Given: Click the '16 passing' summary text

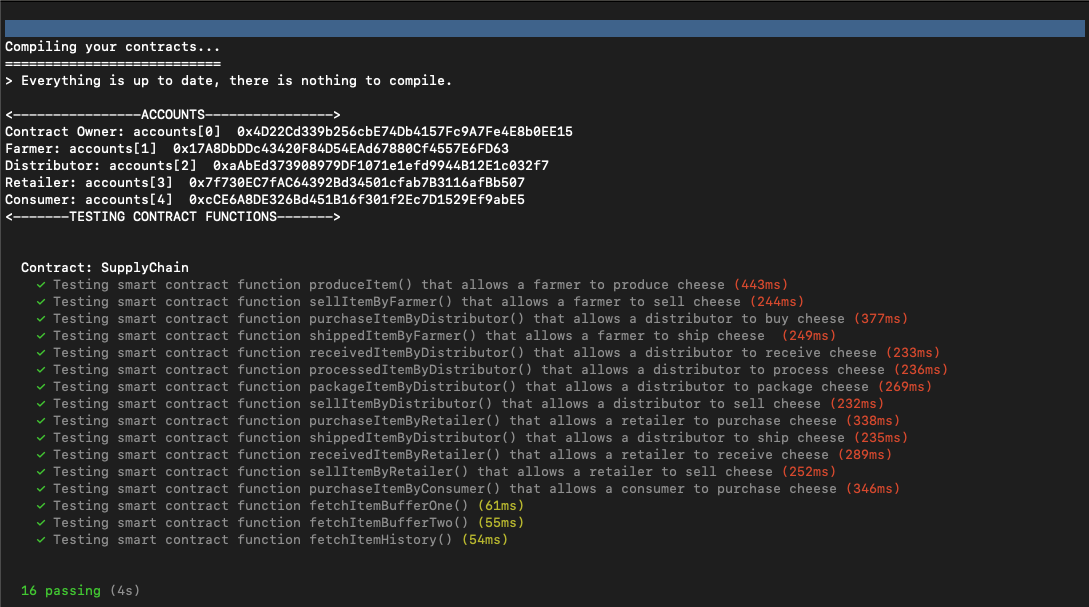Looking at the screenshot, I should click(x=61, y=590).
